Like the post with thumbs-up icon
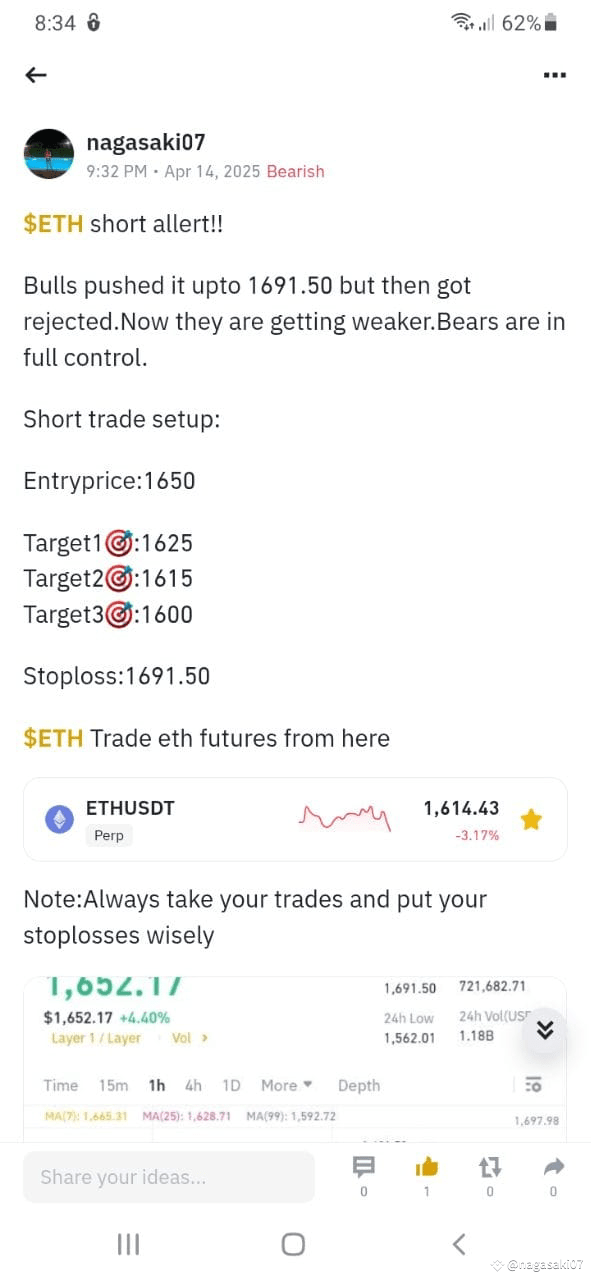Viewport: 591px width, 1280px height. pyautogui.click(x=427, y=1167)
